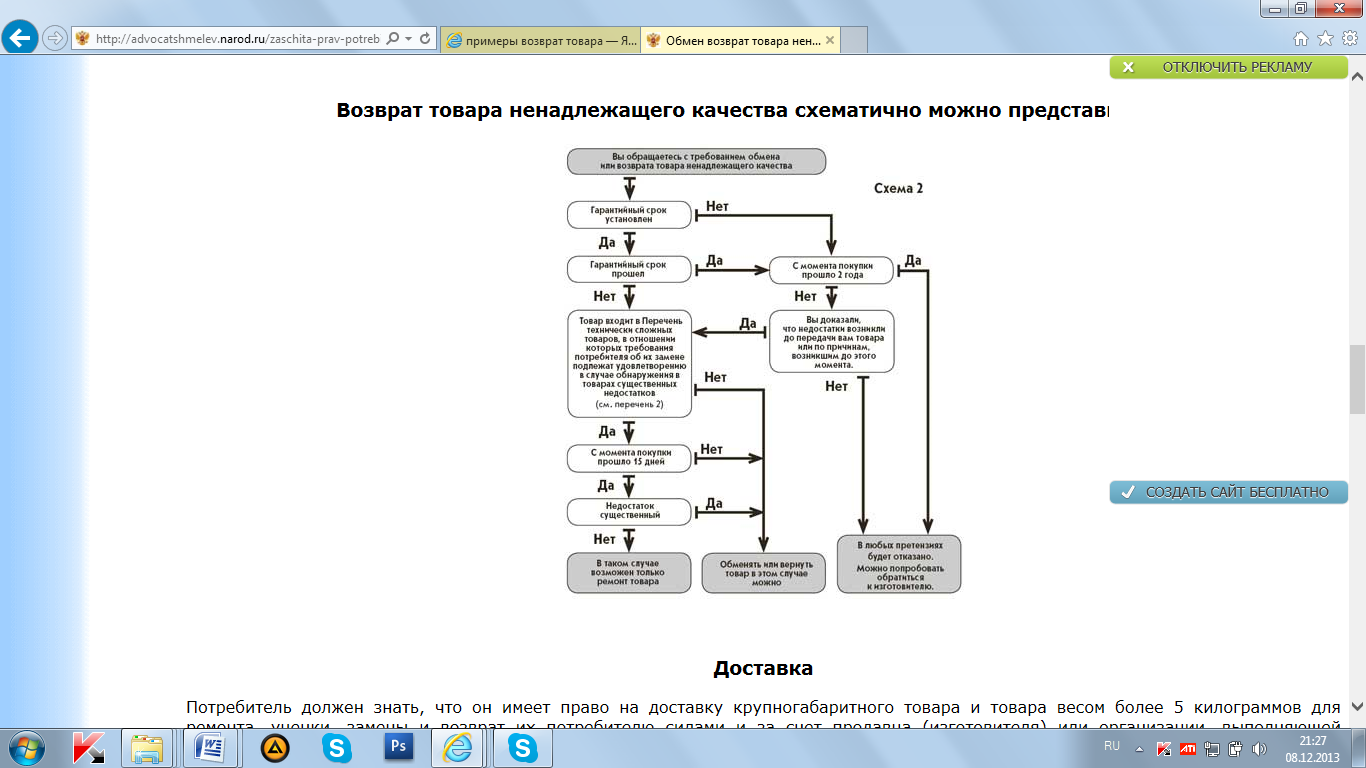Click the browser Forward arrow button
Viewport: 1366px width, 768px height.
[54, 39]
